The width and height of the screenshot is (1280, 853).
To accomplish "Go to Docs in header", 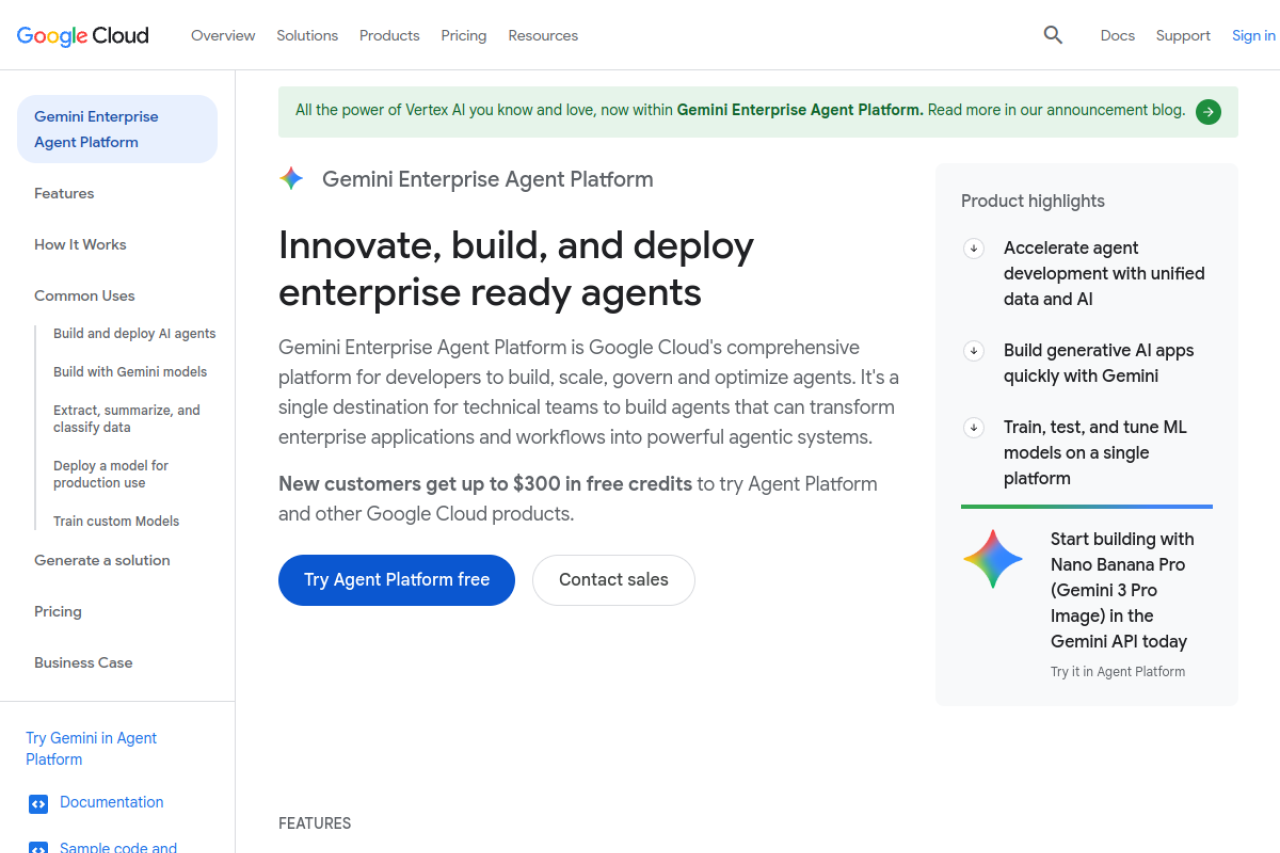I will tap(1117, 35).
